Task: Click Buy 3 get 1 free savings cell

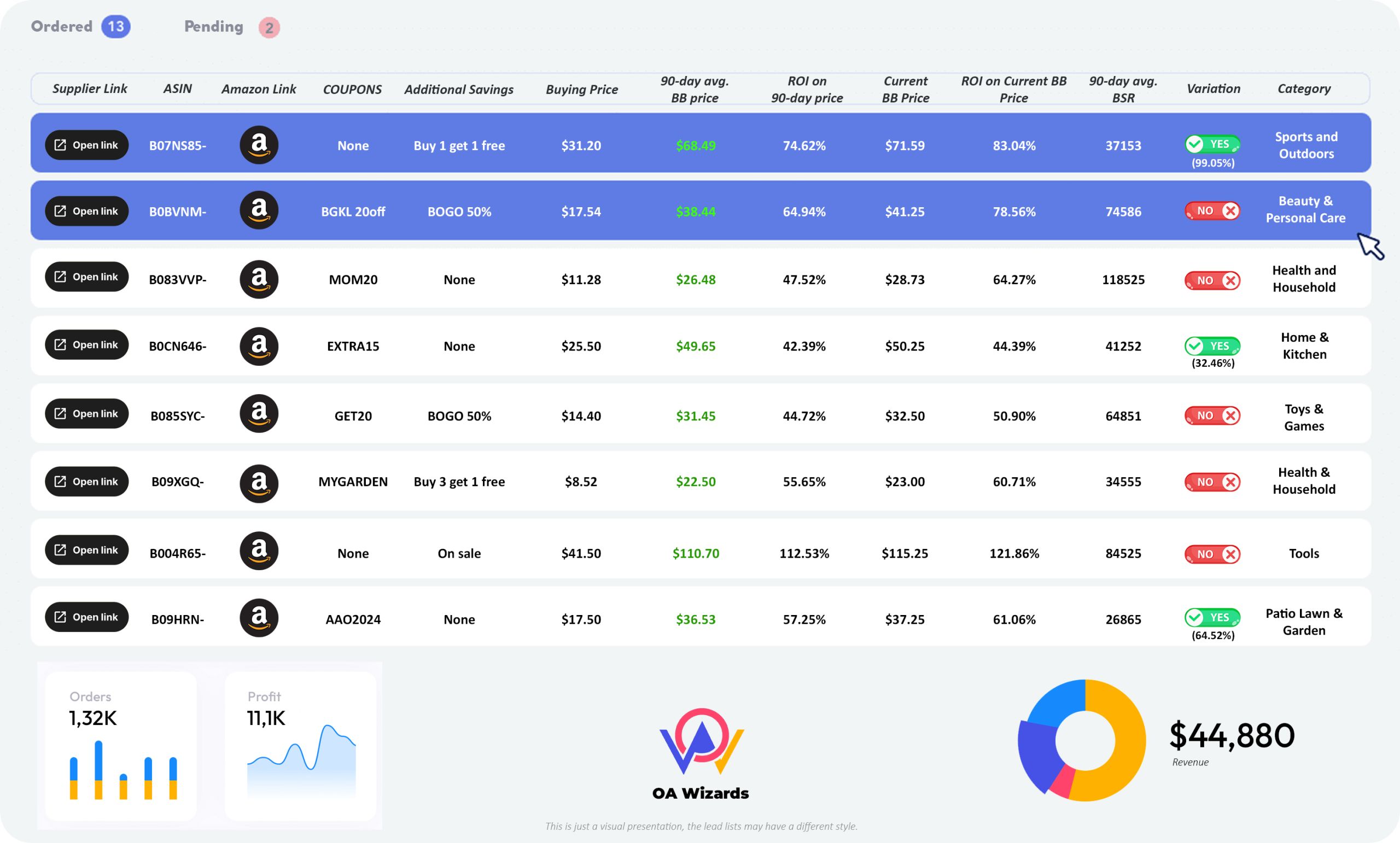Action: pos(459,482)
